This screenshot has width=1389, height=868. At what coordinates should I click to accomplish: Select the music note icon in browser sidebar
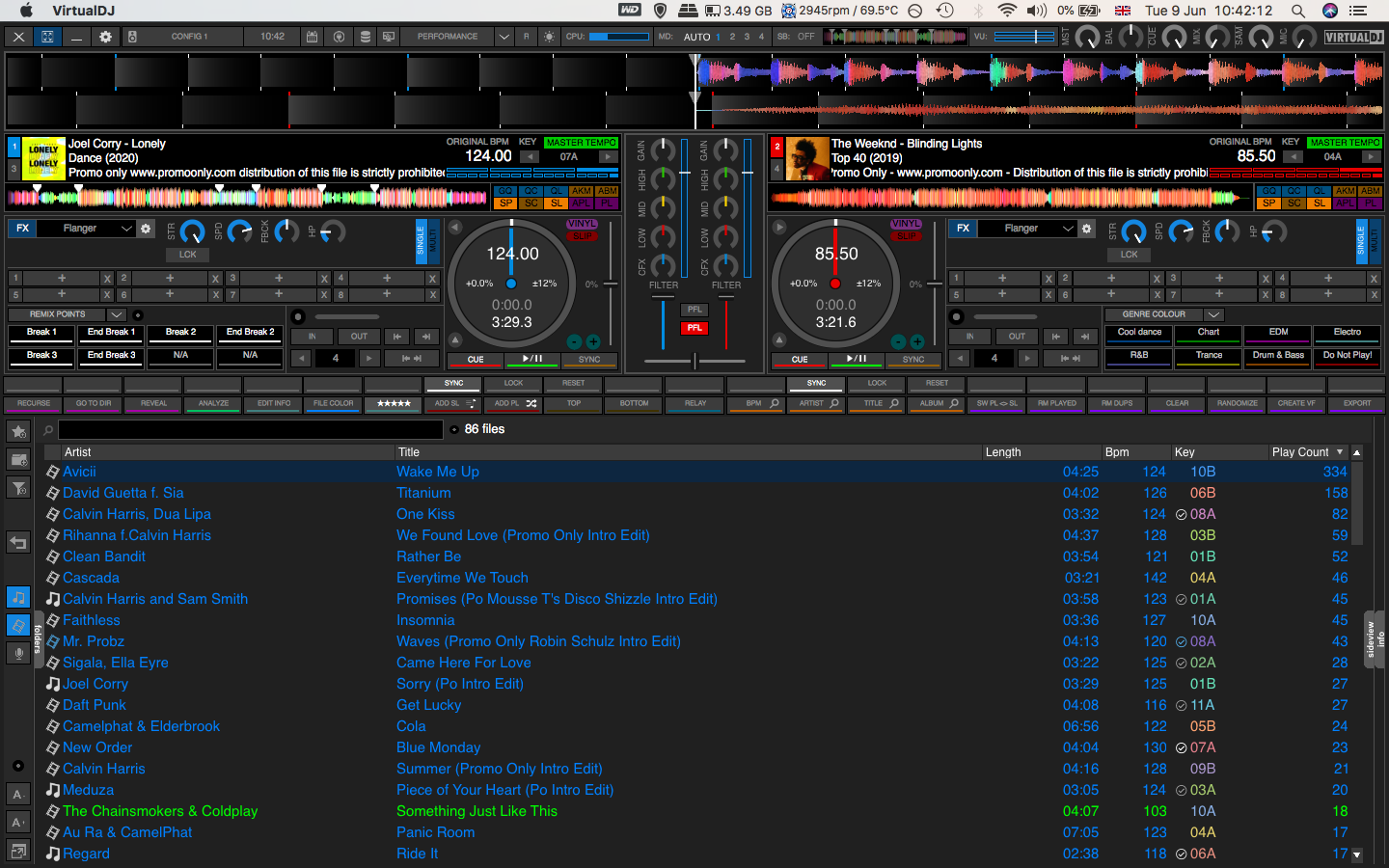point(18,597)
